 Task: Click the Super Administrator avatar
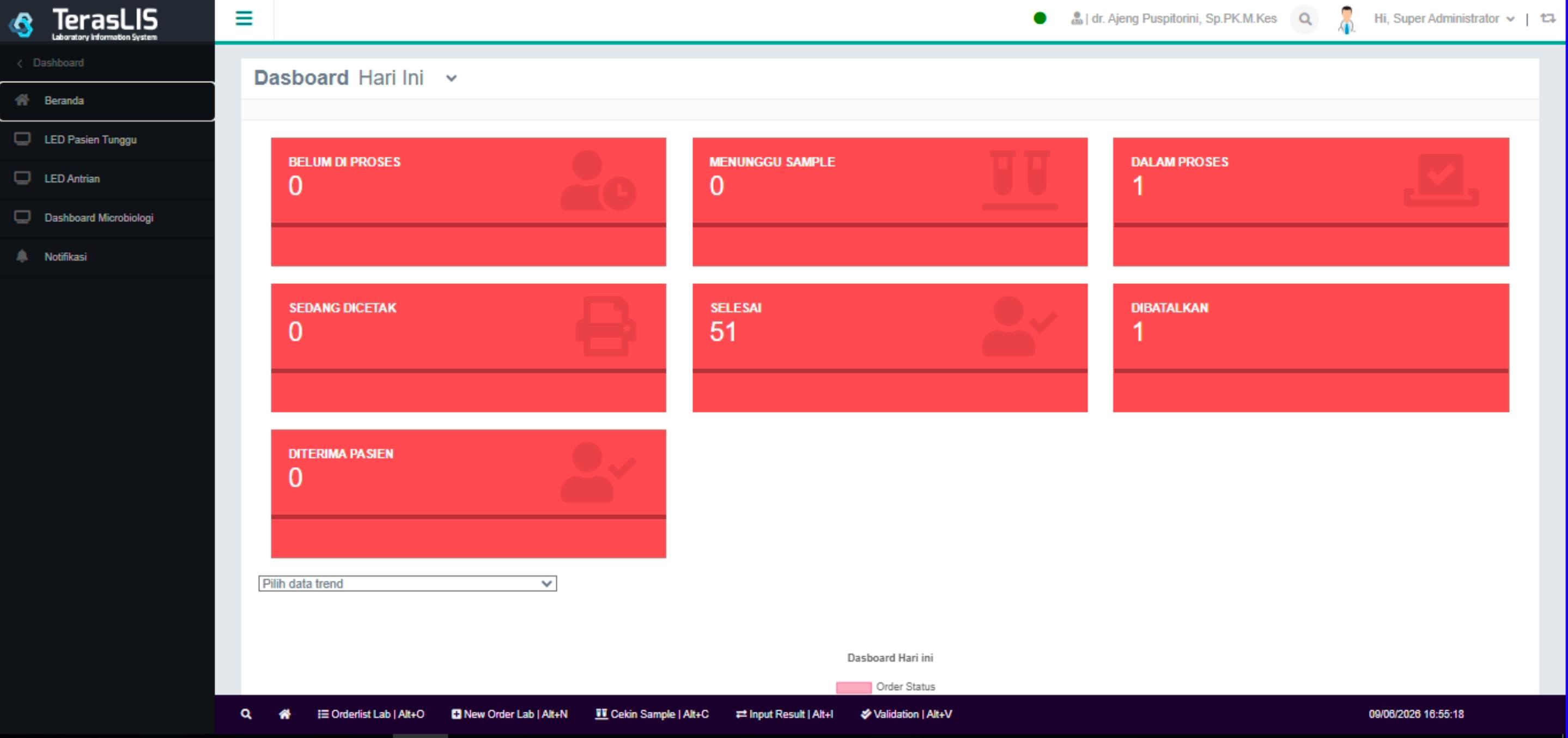pos(1346,20)
